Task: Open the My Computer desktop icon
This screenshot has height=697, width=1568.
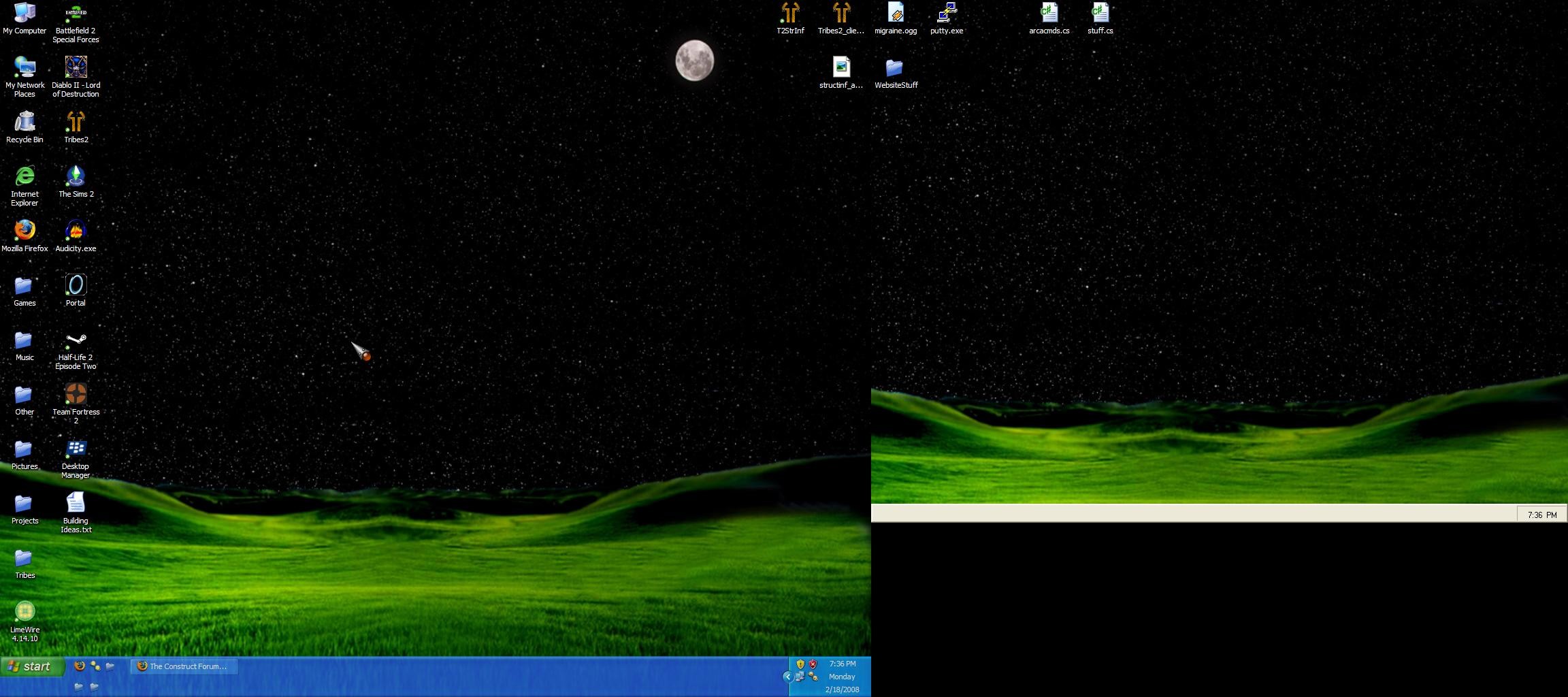Action: click(x=24, y=18)
